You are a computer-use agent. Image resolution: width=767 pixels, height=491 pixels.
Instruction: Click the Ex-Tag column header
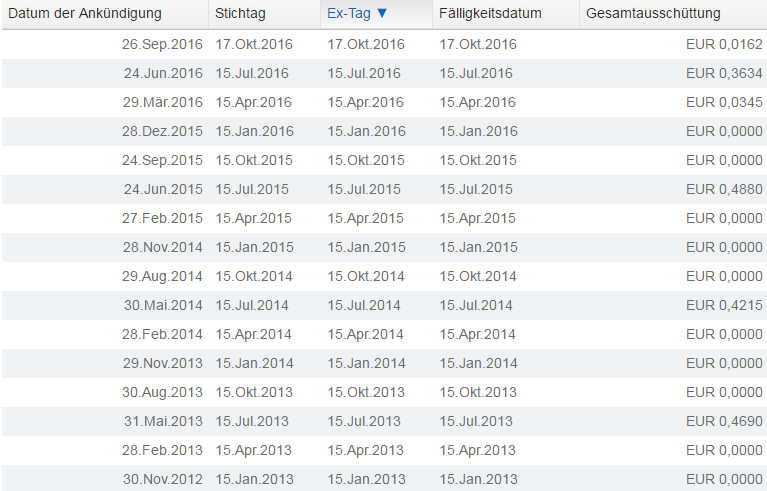(x=349, y=14)
